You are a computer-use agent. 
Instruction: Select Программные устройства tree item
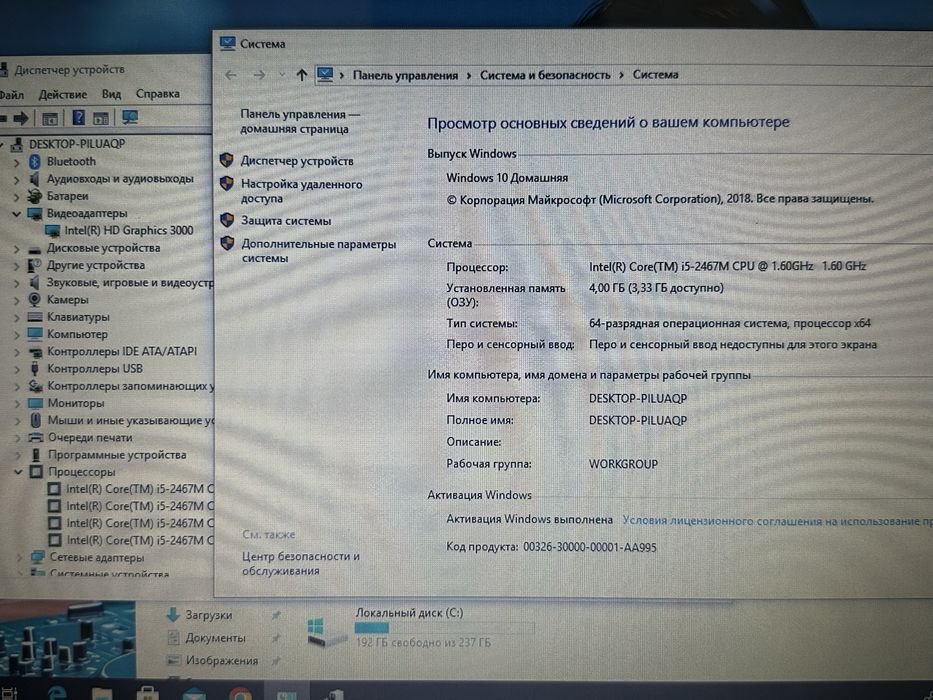pos(117,455)
